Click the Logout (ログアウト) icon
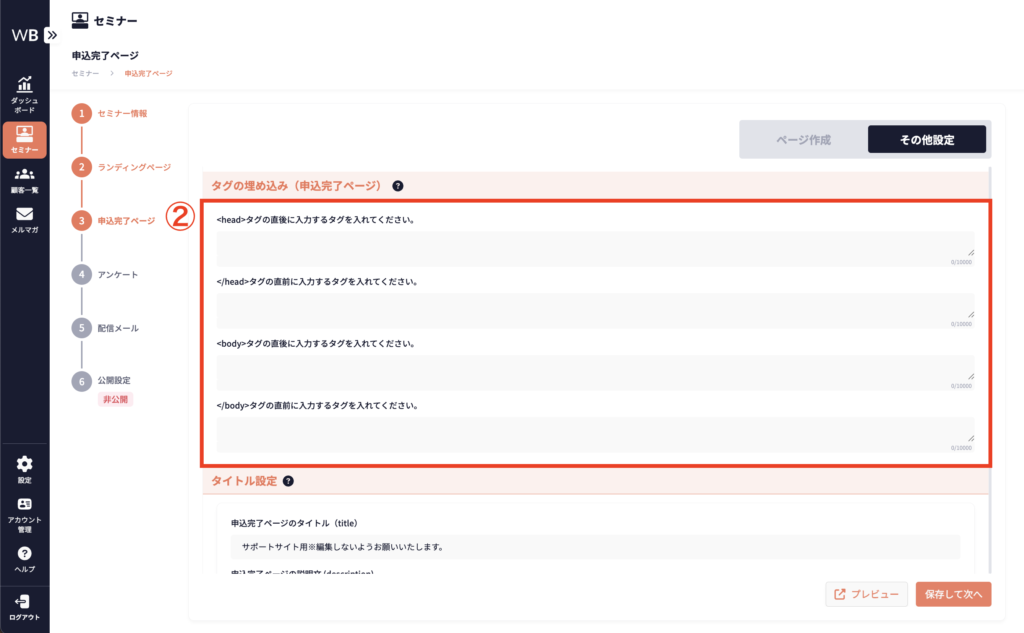The image size is (1024, 633). pyautogui.click(x=24, y=606)
